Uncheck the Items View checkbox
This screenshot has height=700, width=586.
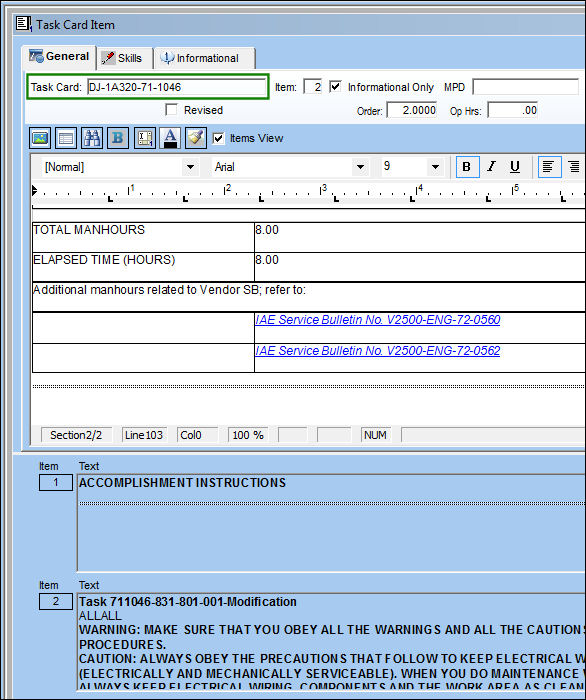218,138
